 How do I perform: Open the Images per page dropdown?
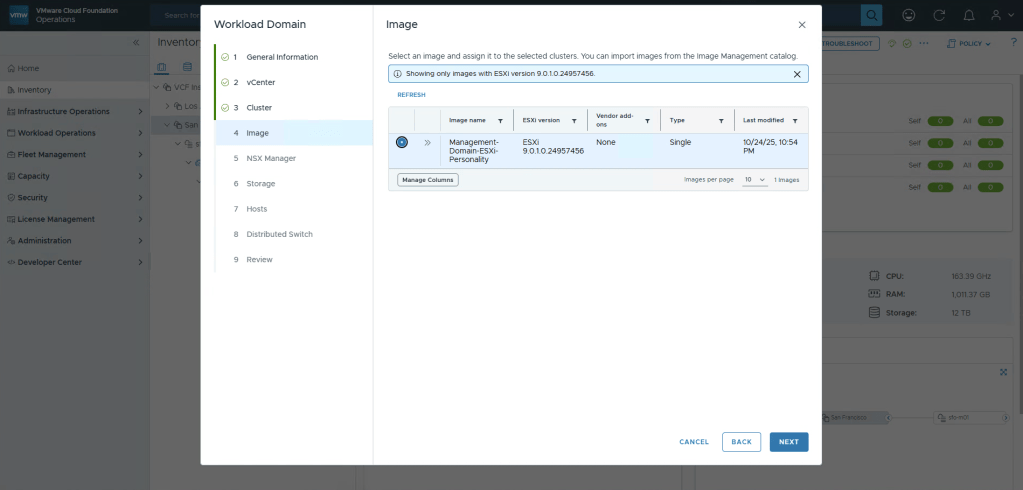point(755,180)
